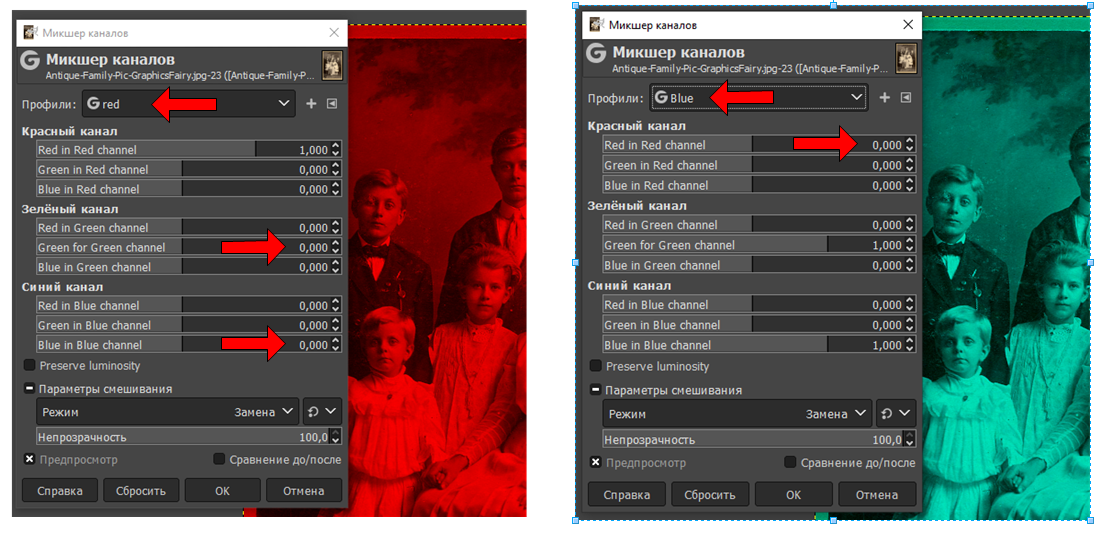The height and width of the screenshot is (539, 1113).
Task: Open blend-space switch dropdown in Blue-profile dialog
Action: (897, 413)
